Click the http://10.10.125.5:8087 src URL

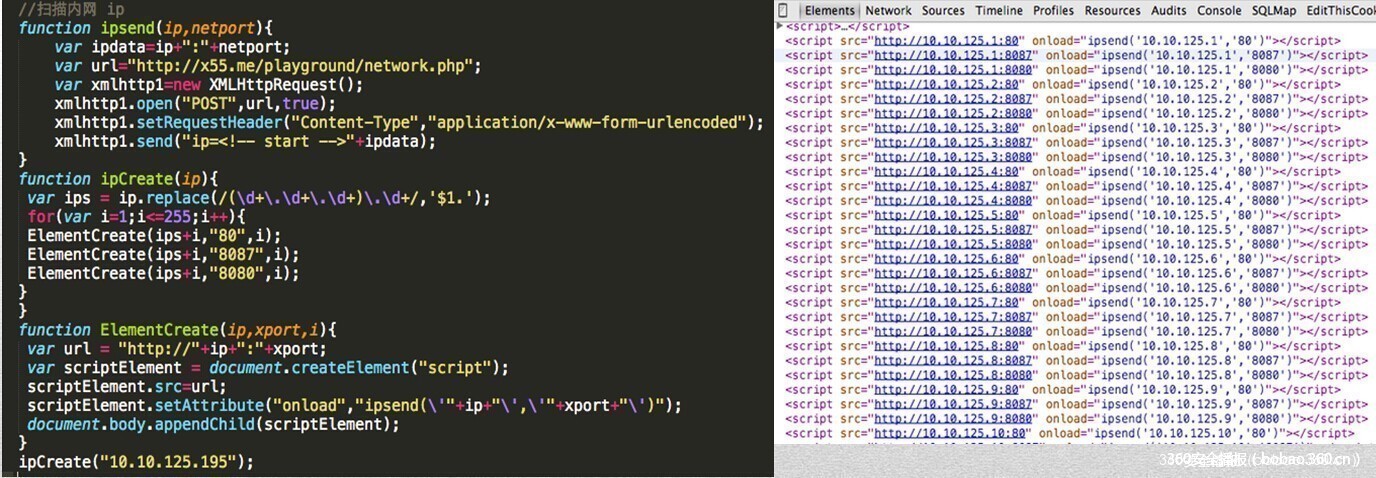click(953, 230)
